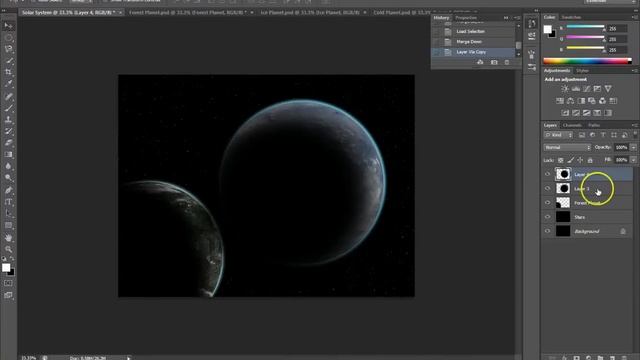This screenshot has width=640, height=360.
Task: Hide the Background layer
Action: pos(548,231)
